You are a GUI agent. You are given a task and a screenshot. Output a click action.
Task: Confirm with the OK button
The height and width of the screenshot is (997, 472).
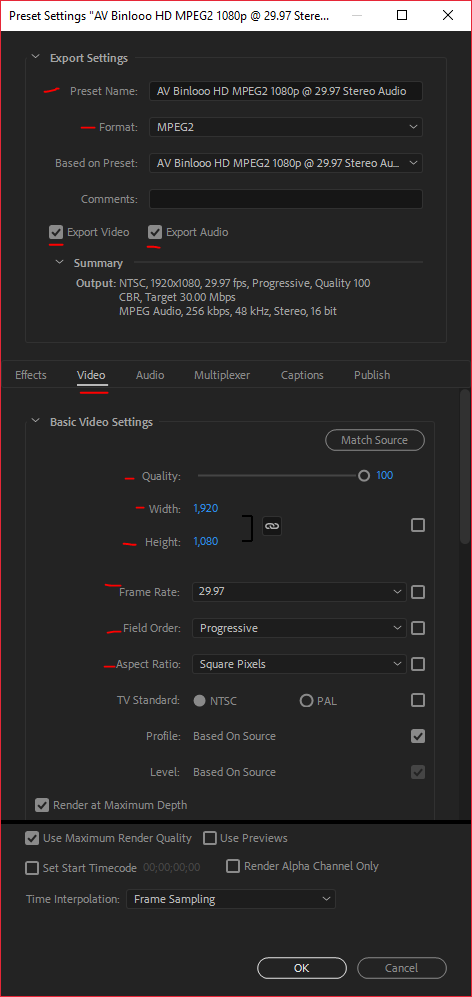302,968
